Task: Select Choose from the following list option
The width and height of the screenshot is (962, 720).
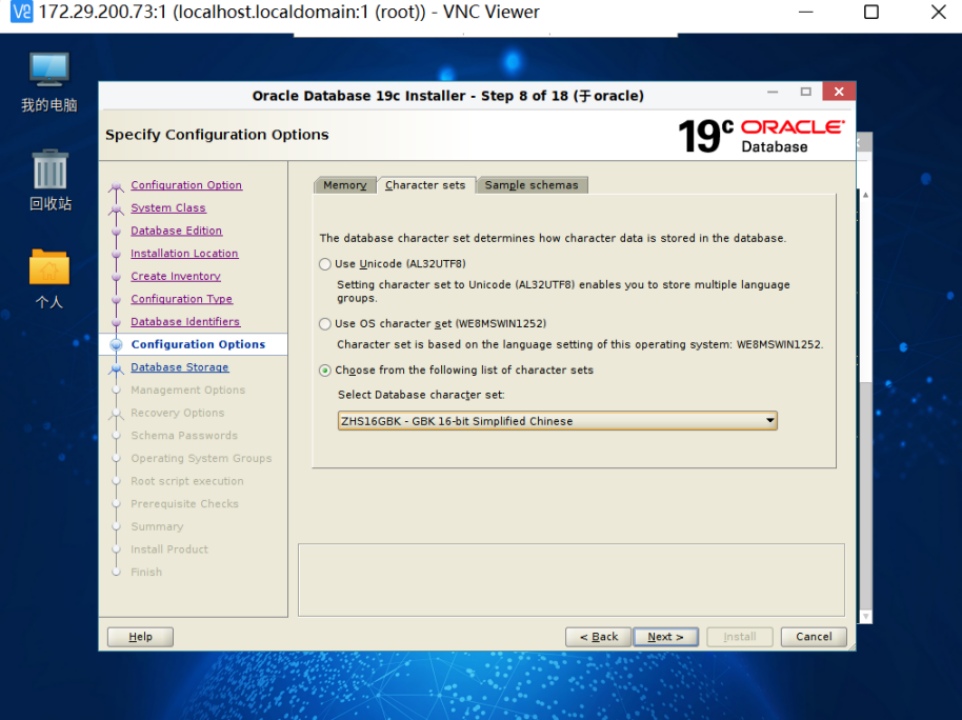Action: pyautogui.click(x=324, y=370)
